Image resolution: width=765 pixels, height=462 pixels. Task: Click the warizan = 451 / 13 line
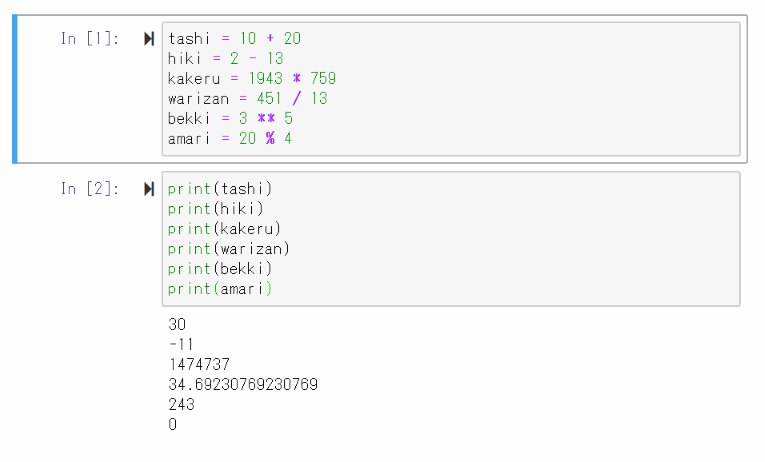pos(248,99)
